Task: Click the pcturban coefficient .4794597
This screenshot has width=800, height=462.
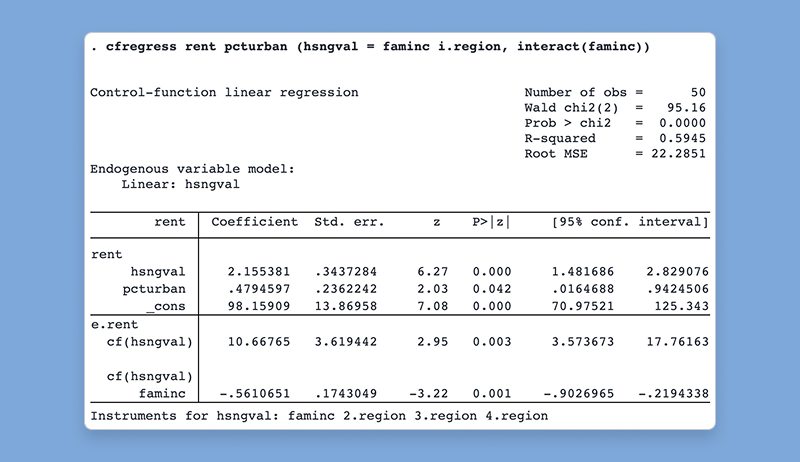Action: (x=258, y=287)
